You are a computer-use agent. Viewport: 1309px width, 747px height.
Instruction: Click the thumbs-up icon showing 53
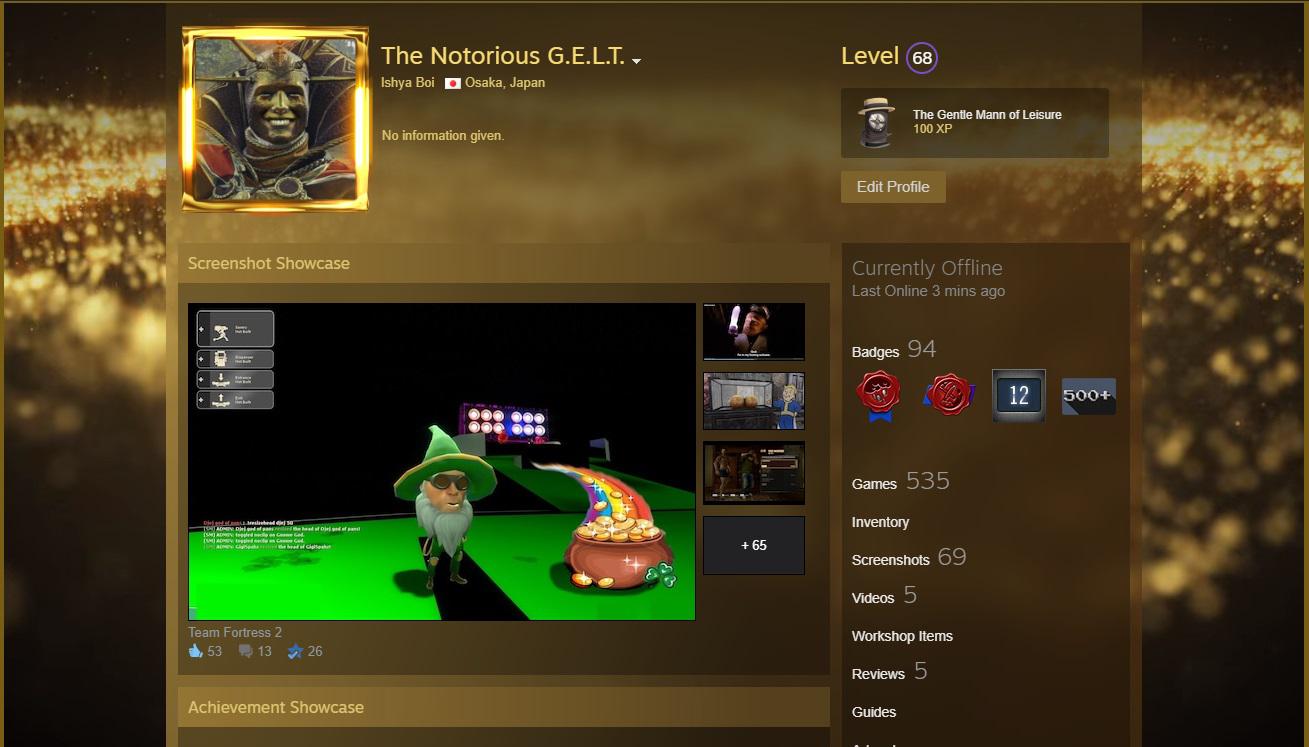[x=196, y=651]
